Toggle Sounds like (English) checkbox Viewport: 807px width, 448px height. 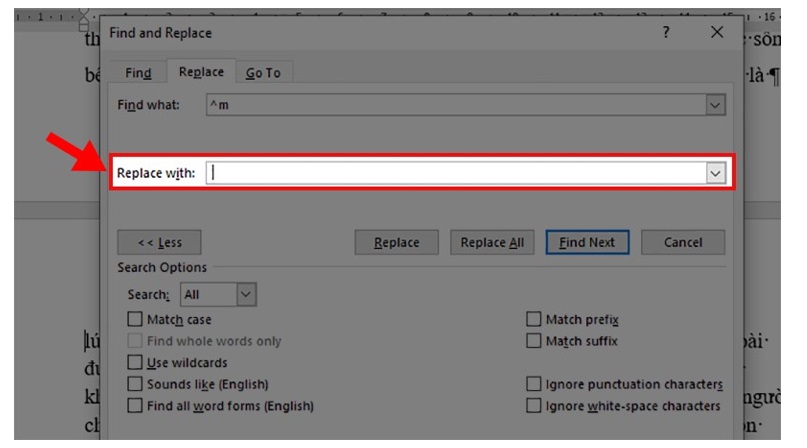point(135,384)
